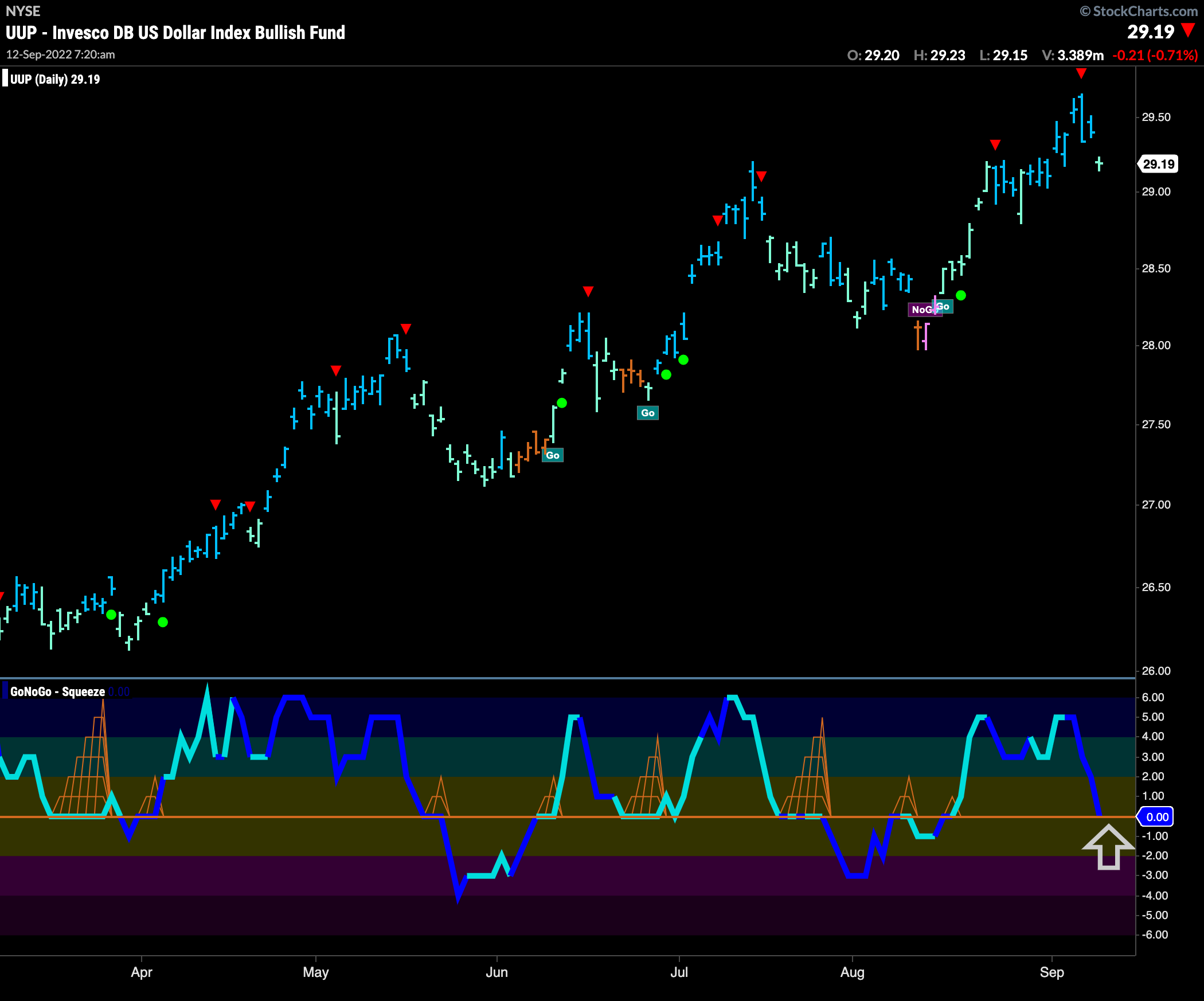Click the red down-arrow next to price
This screenshot has width=1204, height=1001.
coord(1189,30)
